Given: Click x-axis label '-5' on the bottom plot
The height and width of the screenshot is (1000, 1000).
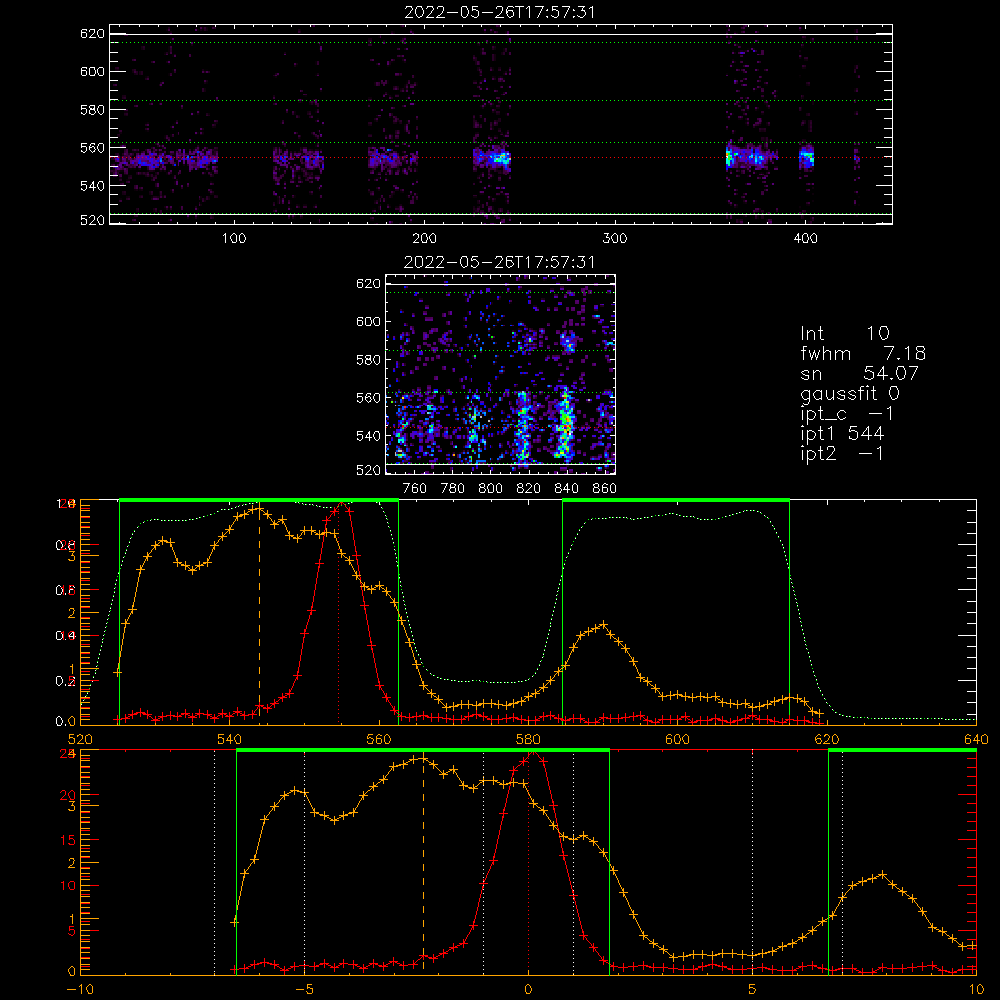Looking at the screenshot, I should [x=304, y=990].
